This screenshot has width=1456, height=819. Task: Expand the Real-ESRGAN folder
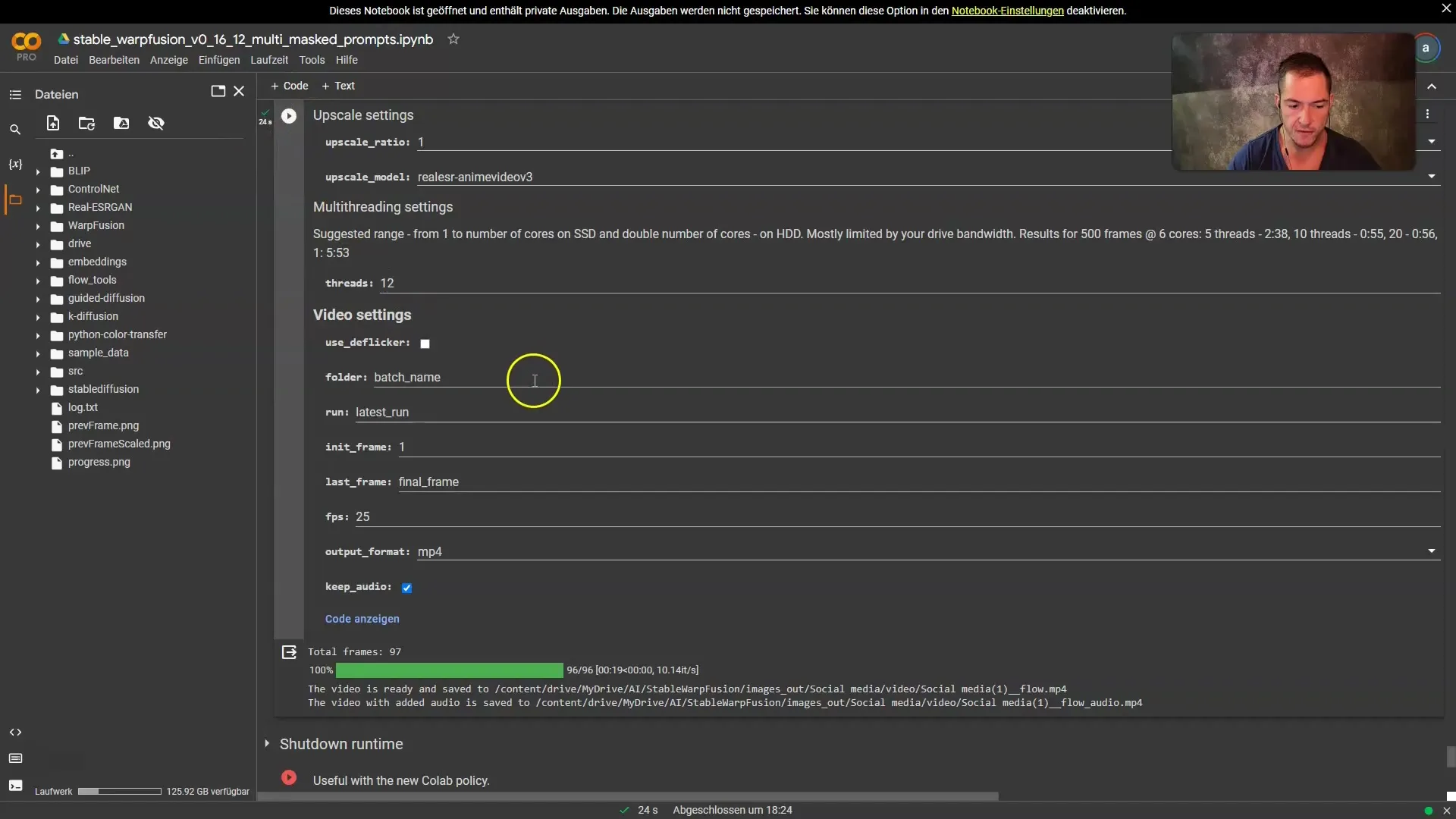[x=38, y=209]
